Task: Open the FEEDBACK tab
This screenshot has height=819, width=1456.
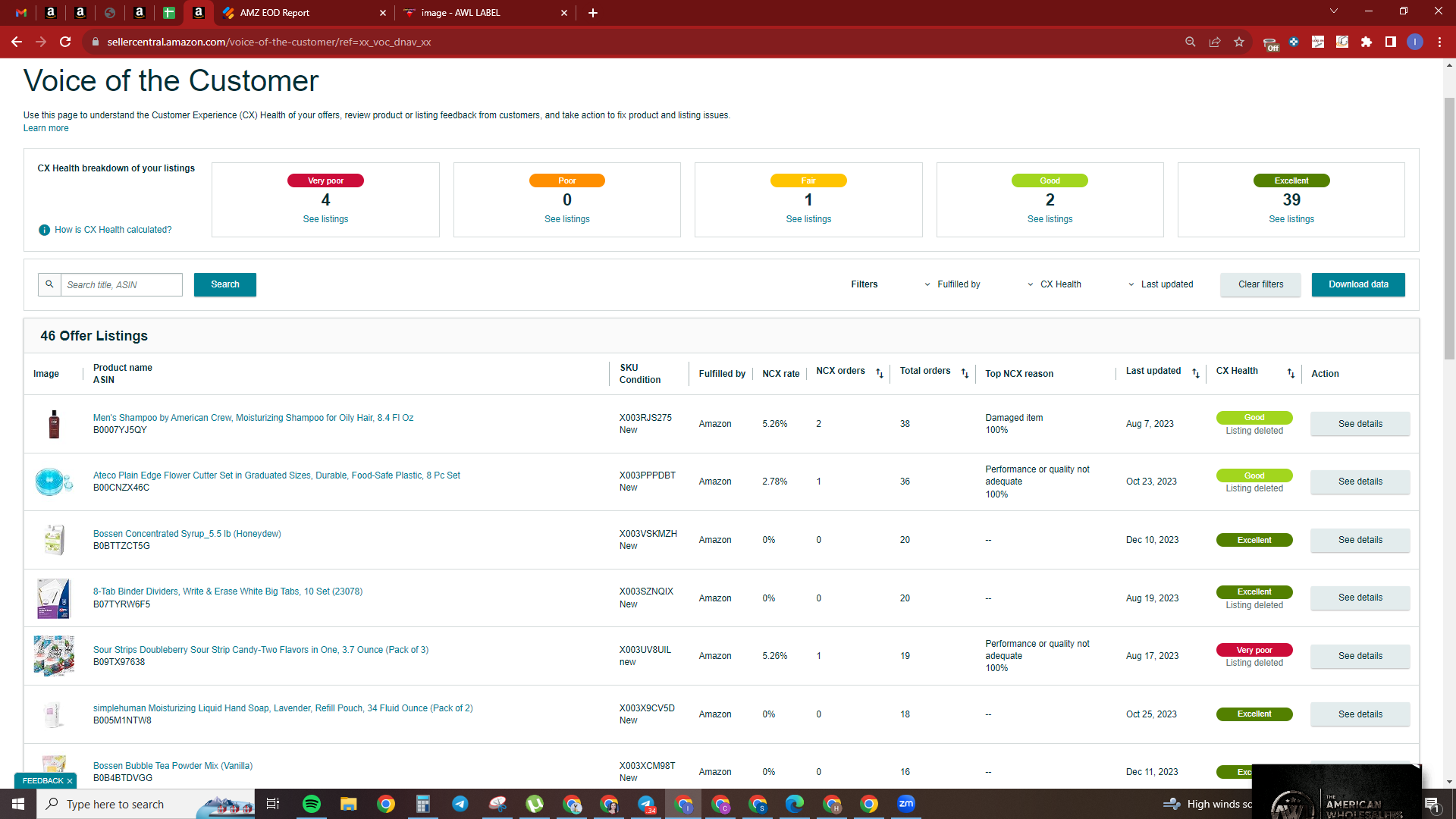Action: [x=42, y=781]
